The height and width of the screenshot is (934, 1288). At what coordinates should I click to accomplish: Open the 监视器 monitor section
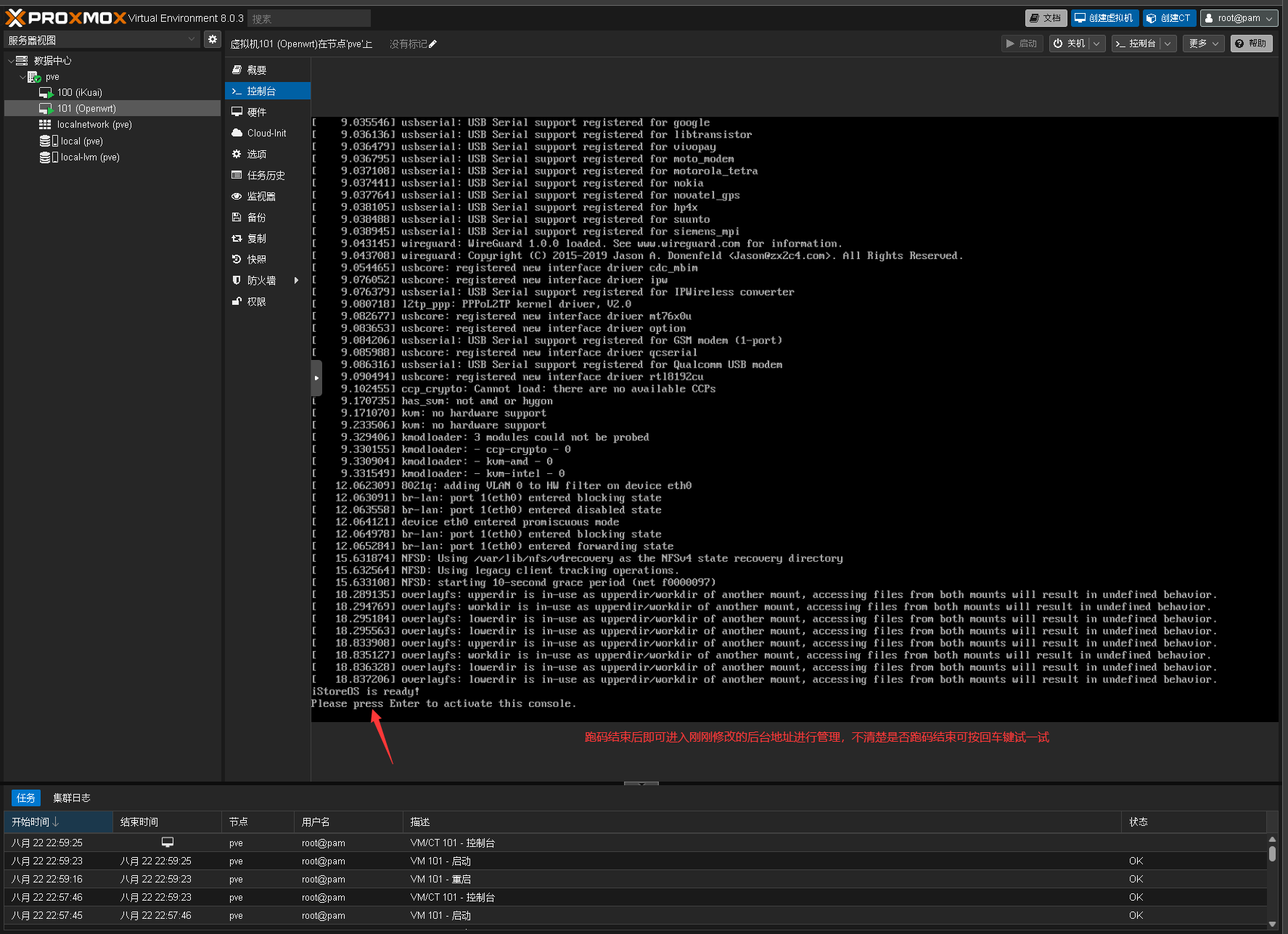pyautogui.click(x=261, y=196)
